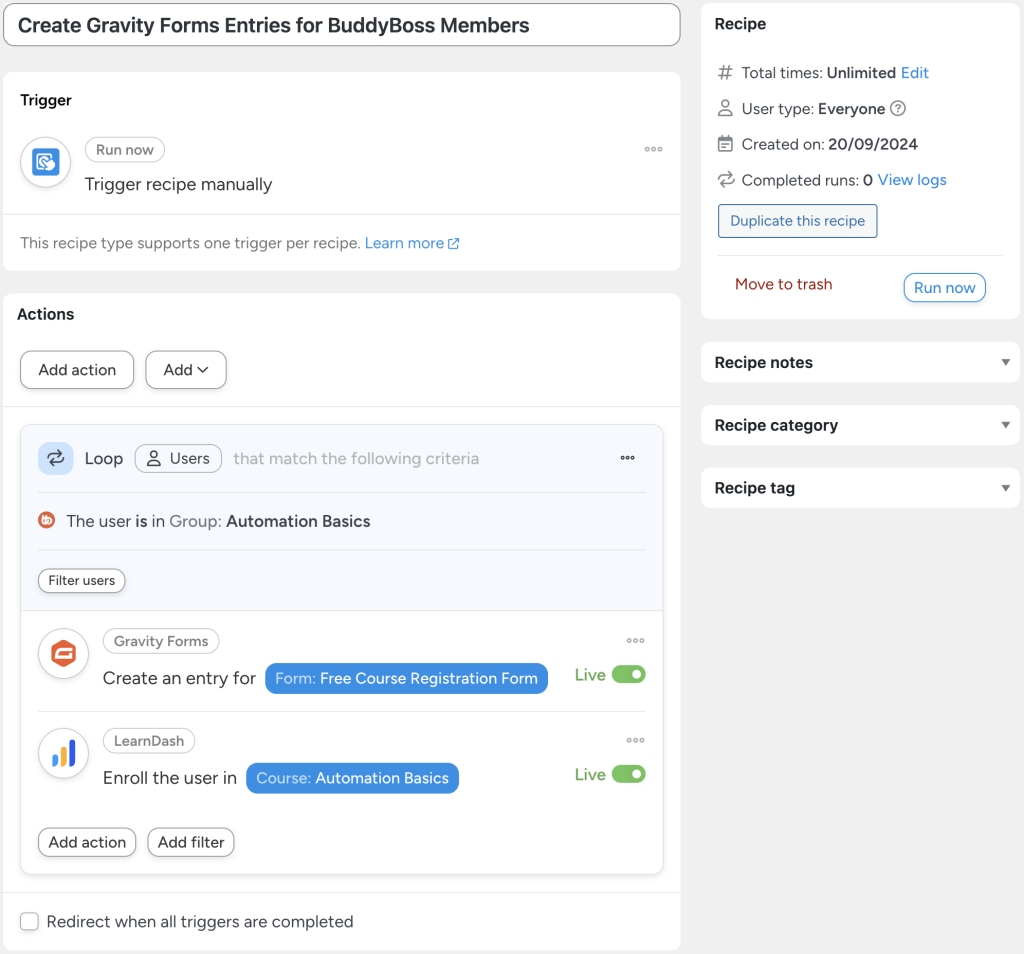Image resolution: width=1024 pixels, height=954 pixels.
Task: Click the Uncanny Automator icon beside group criteria
Action: click(44, 521)
